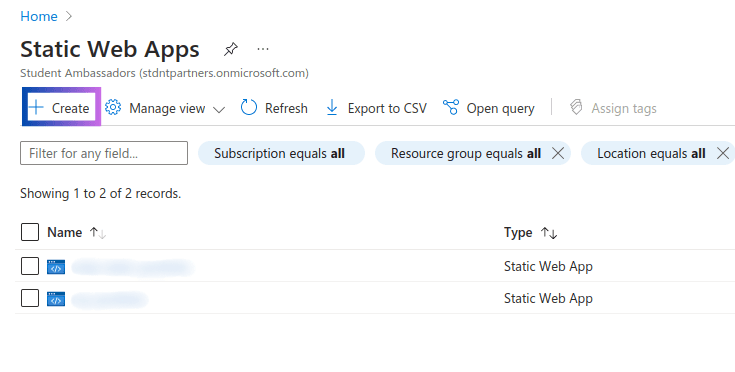Pin Static Web Apps with the pin icon
The width and height of the screenshot is (735, 372).
click(x=231, y=49)
